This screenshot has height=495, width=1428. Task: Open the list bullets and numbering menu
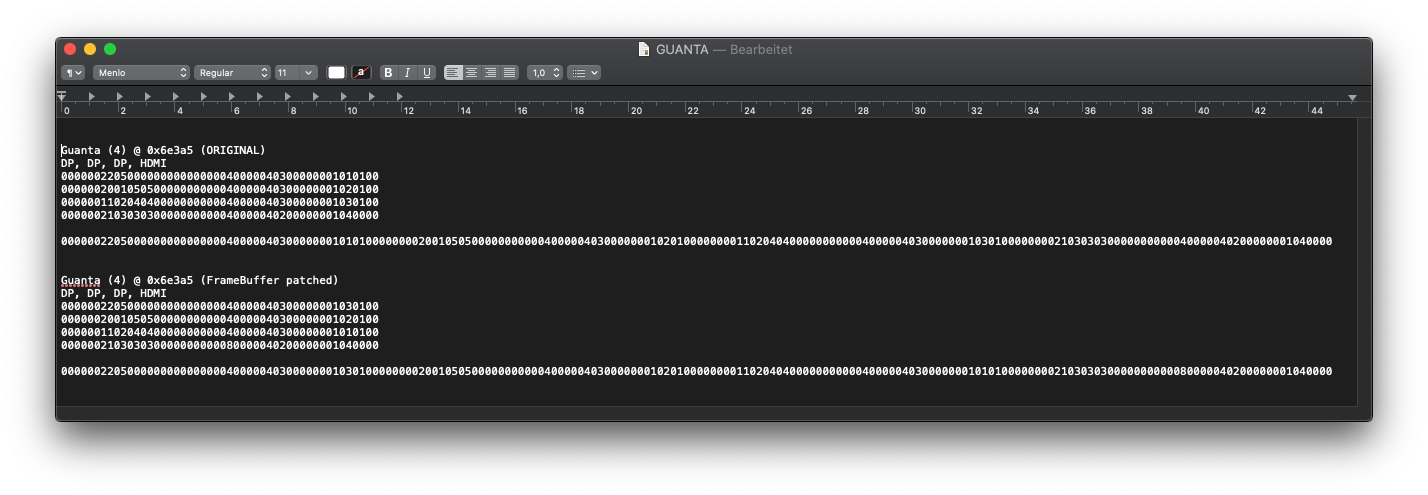(x=583, y=73)
